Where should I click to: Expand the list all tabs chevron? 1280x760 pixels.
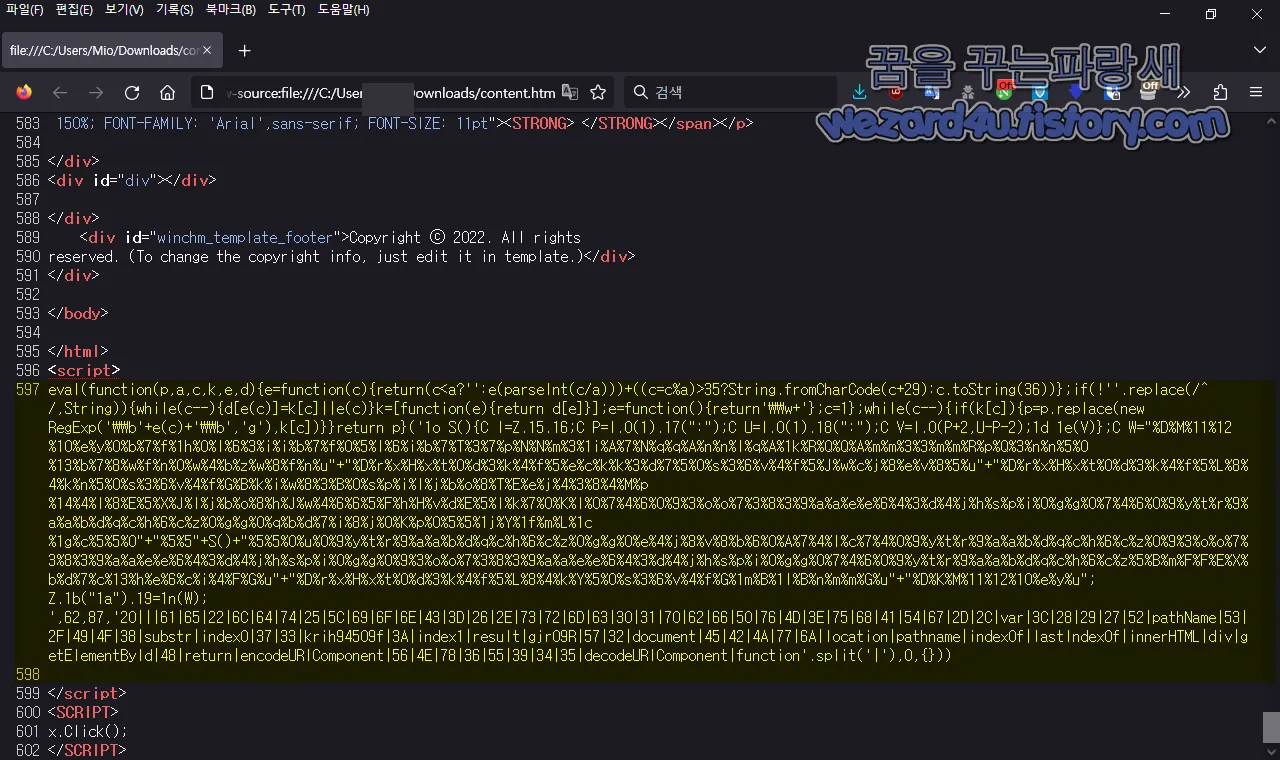click(1260, 50)
